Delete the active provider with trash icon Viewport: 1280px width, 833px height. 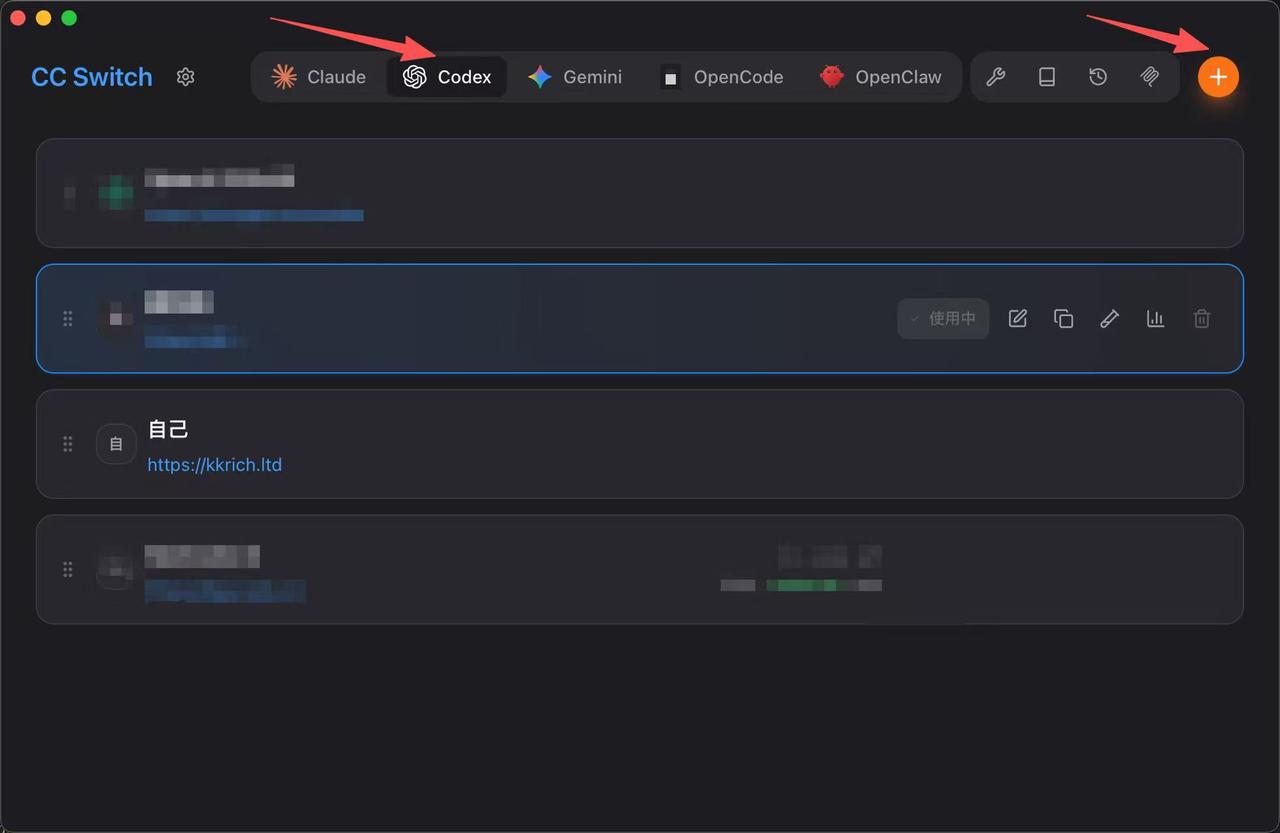pos(1202,318)
